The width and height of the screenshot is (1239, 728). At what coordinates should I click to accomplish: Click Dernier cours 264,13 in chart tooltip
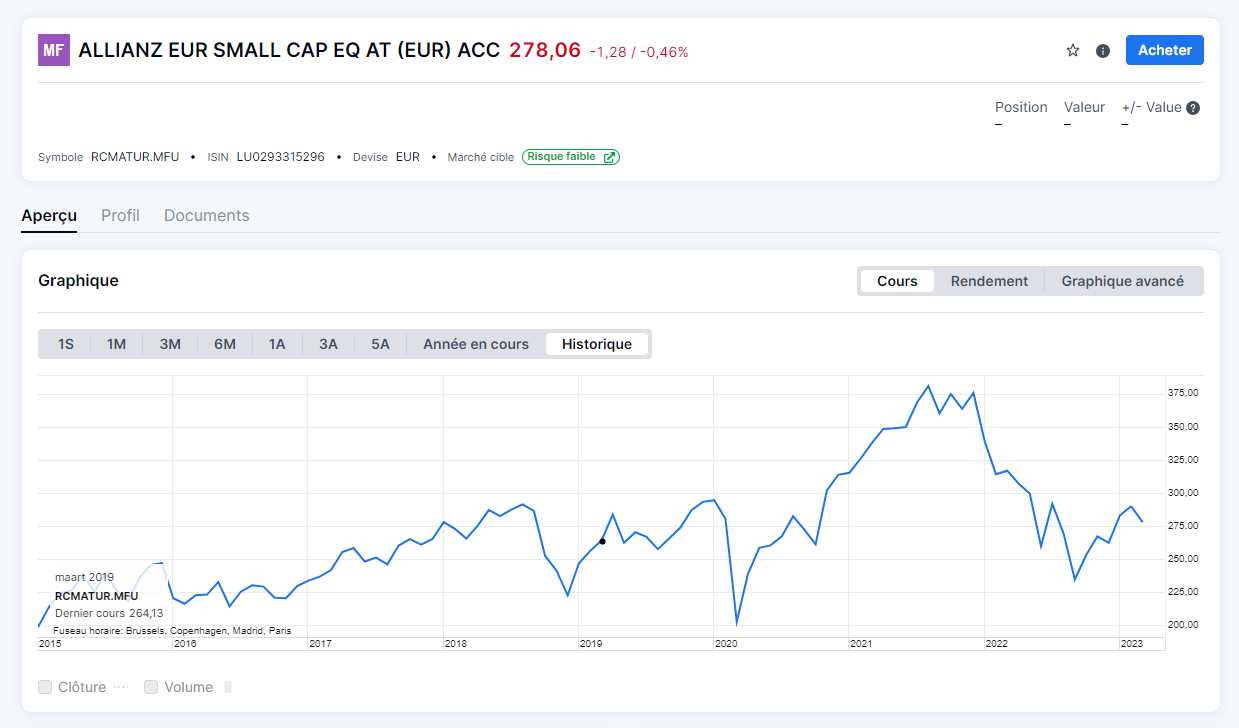110,613
